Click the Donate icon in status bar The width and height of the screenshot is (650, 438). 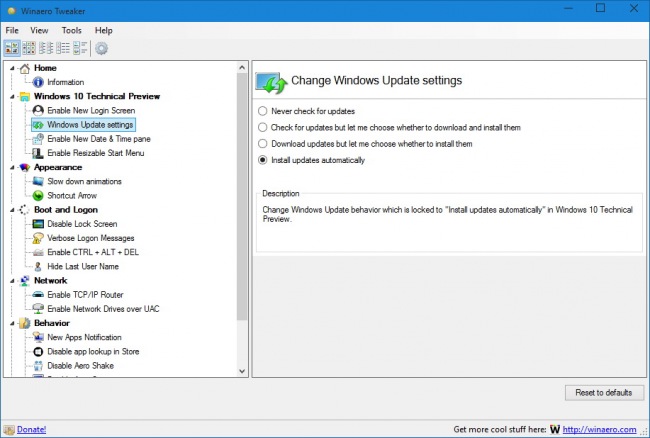(x=9, y=430)
